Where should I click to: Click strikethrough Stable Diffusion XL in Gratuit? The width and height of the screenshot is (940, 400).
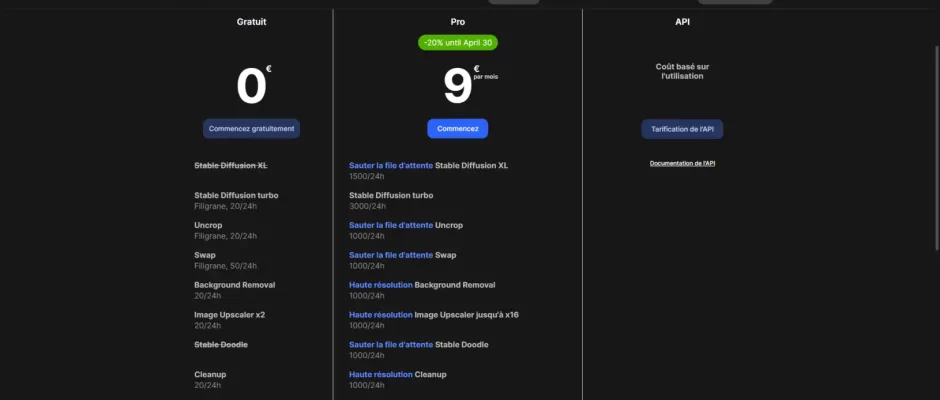click(231, 165)
